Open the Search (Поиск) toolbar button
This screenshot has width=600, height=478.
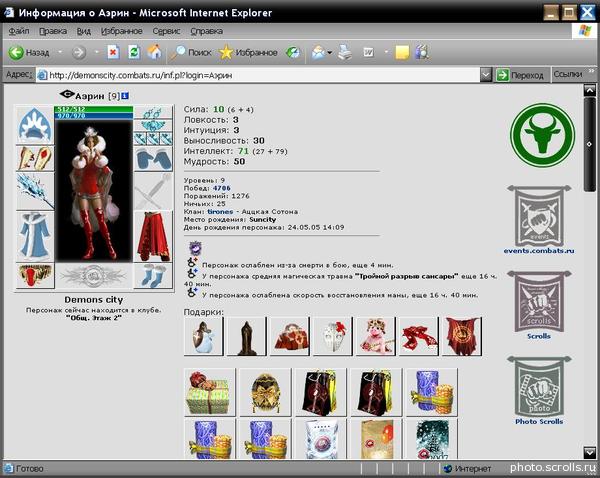191,52
